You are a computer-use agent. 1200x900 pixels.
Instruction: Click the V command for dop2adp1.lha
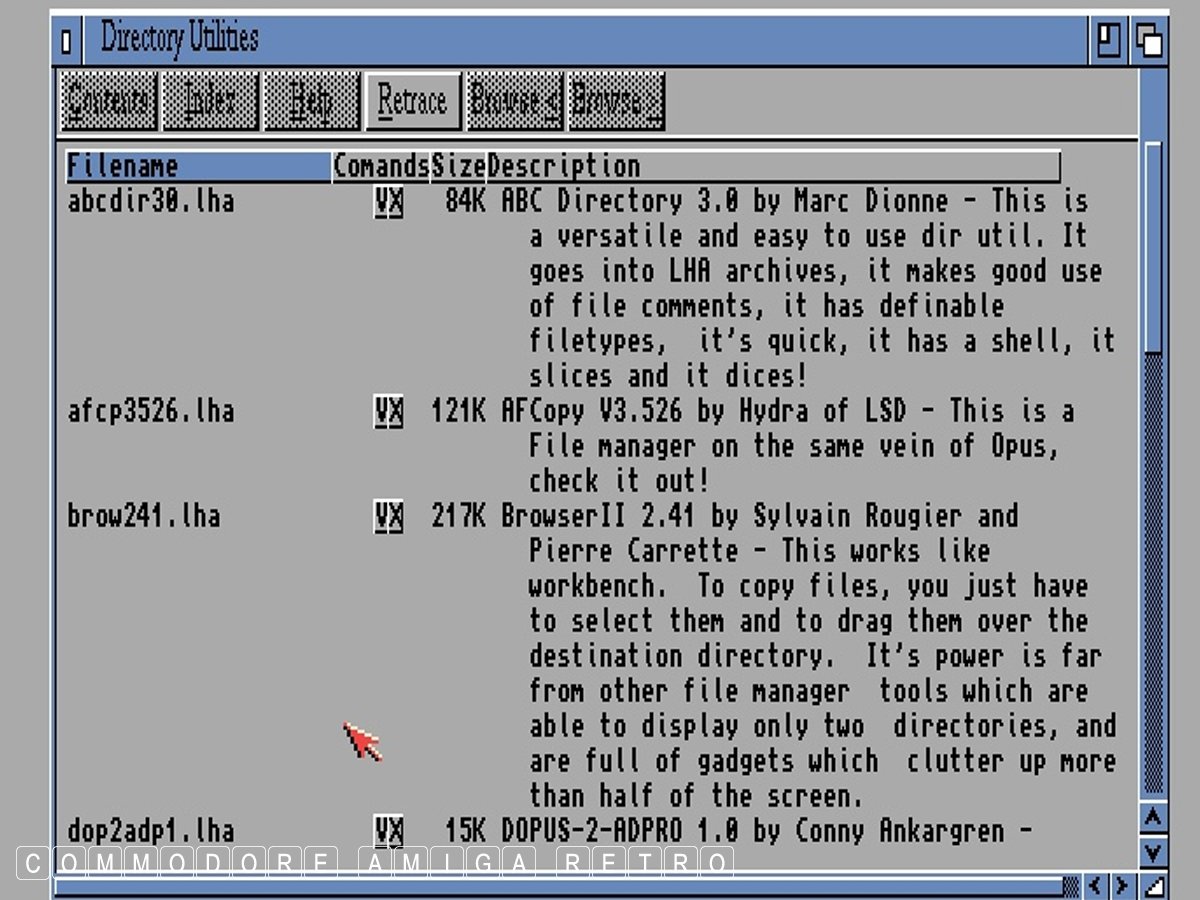coord(382,831)
